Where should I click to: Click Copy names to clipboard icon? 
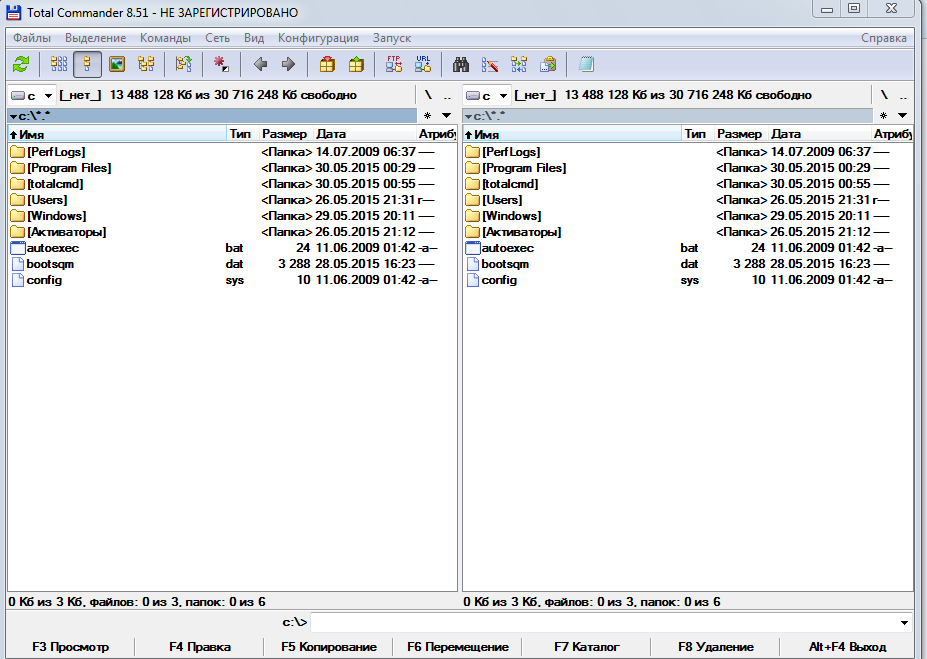point(548,64)
